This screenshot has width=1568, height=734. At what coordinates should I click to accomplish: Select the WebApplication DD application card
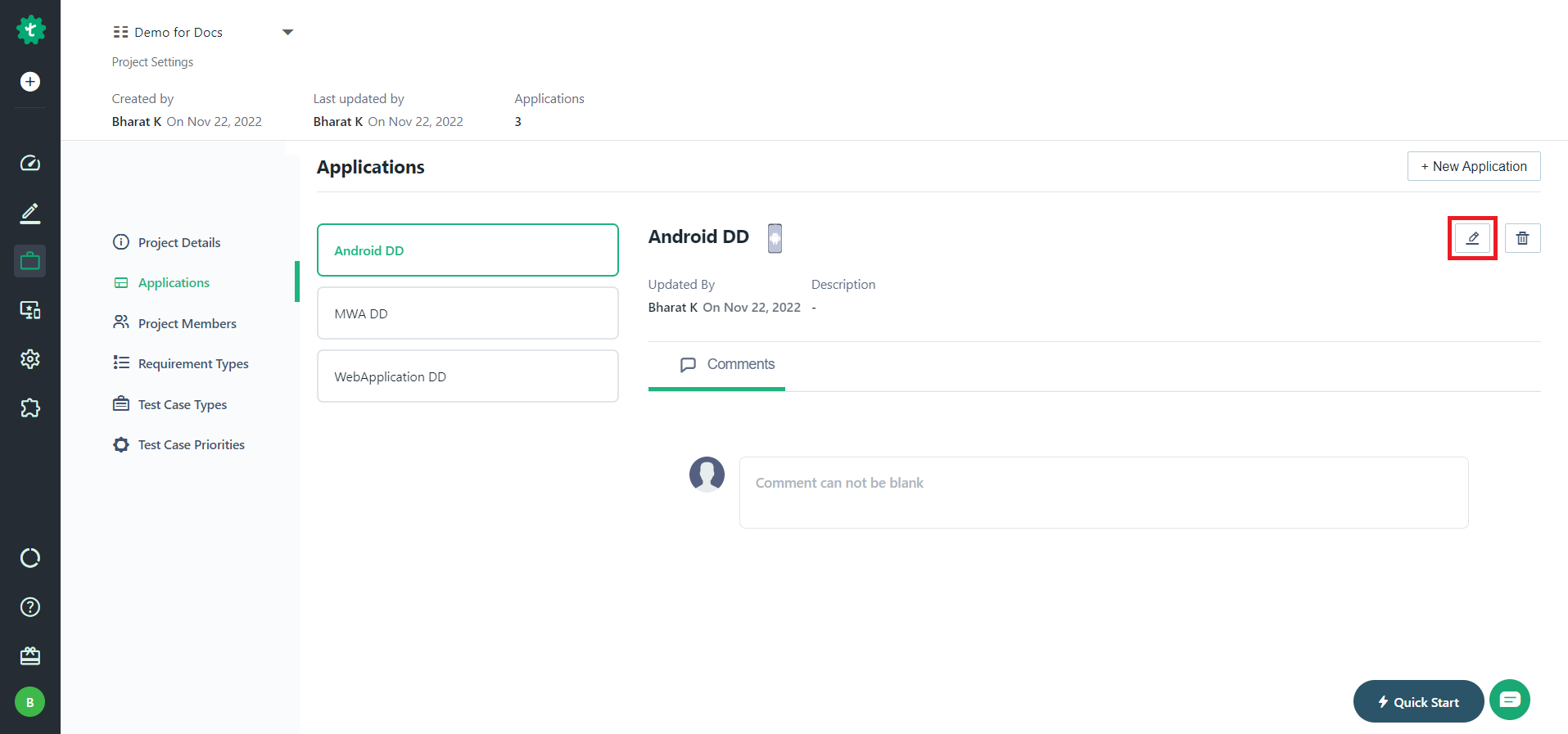468,376
